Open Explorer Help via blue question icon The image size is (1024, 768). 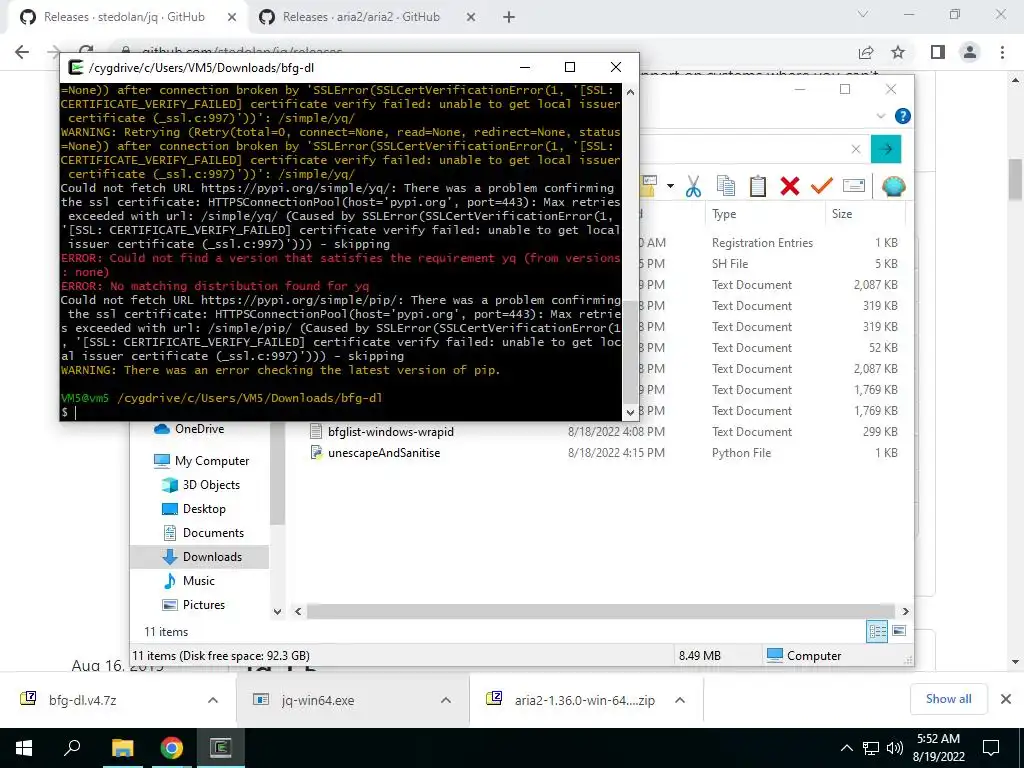tap(903, 116)
